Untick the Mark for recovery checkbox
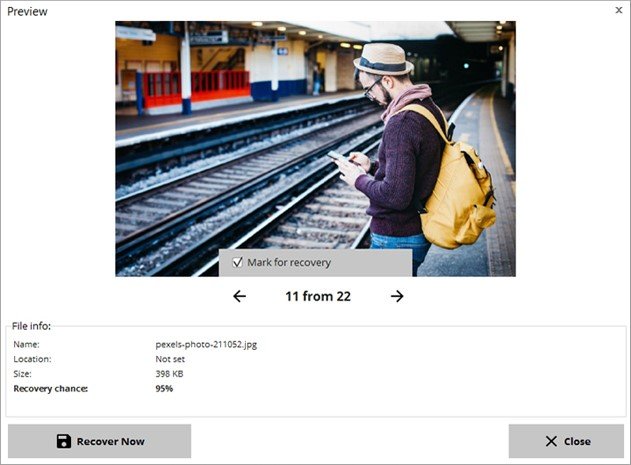Image resolution: width=631 pixels, height=465 pixels. pyautogui.click(x=237, y=262)
